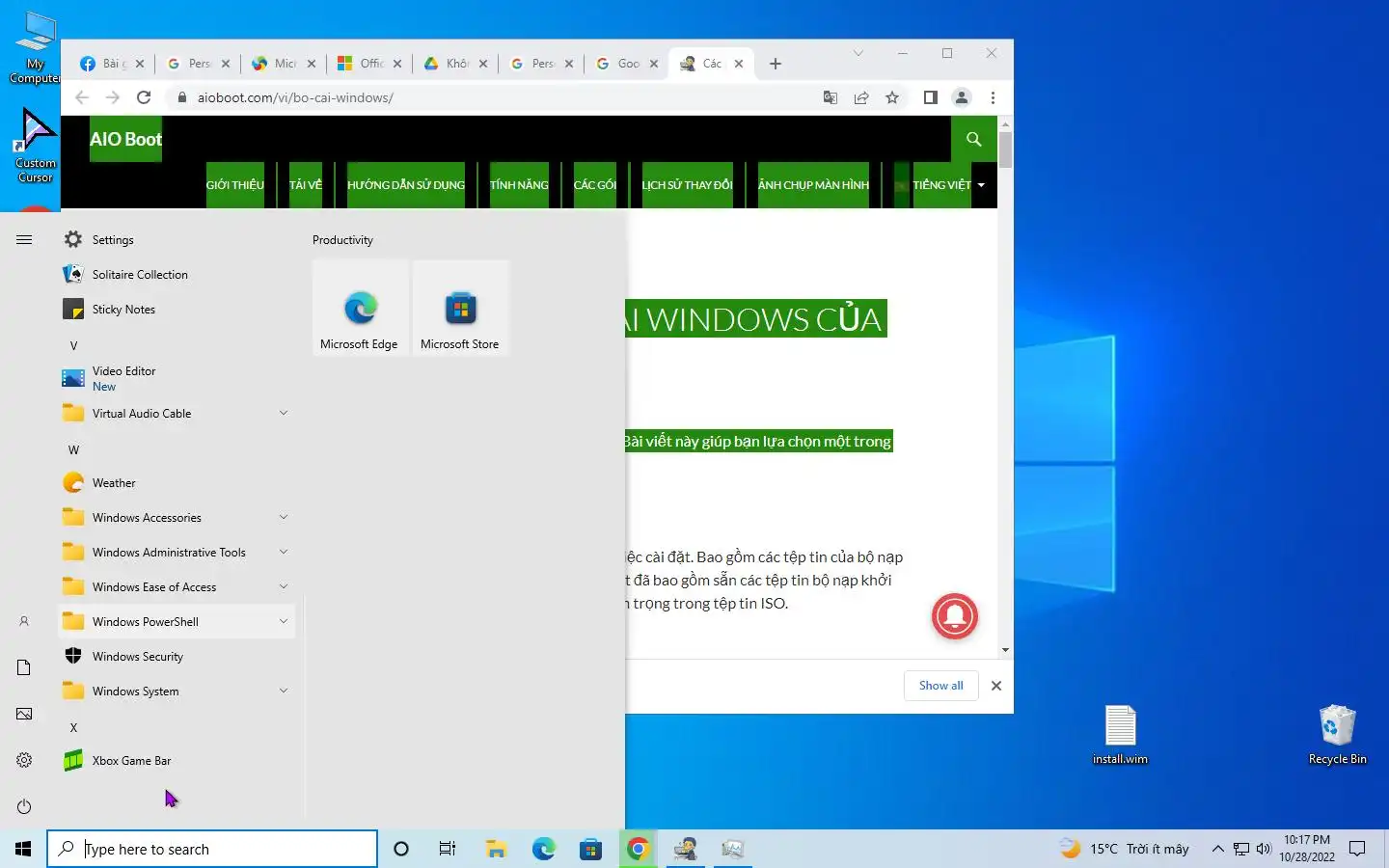
Task: Open the user account icon in Start sidebar
Action: pos(24,621)
